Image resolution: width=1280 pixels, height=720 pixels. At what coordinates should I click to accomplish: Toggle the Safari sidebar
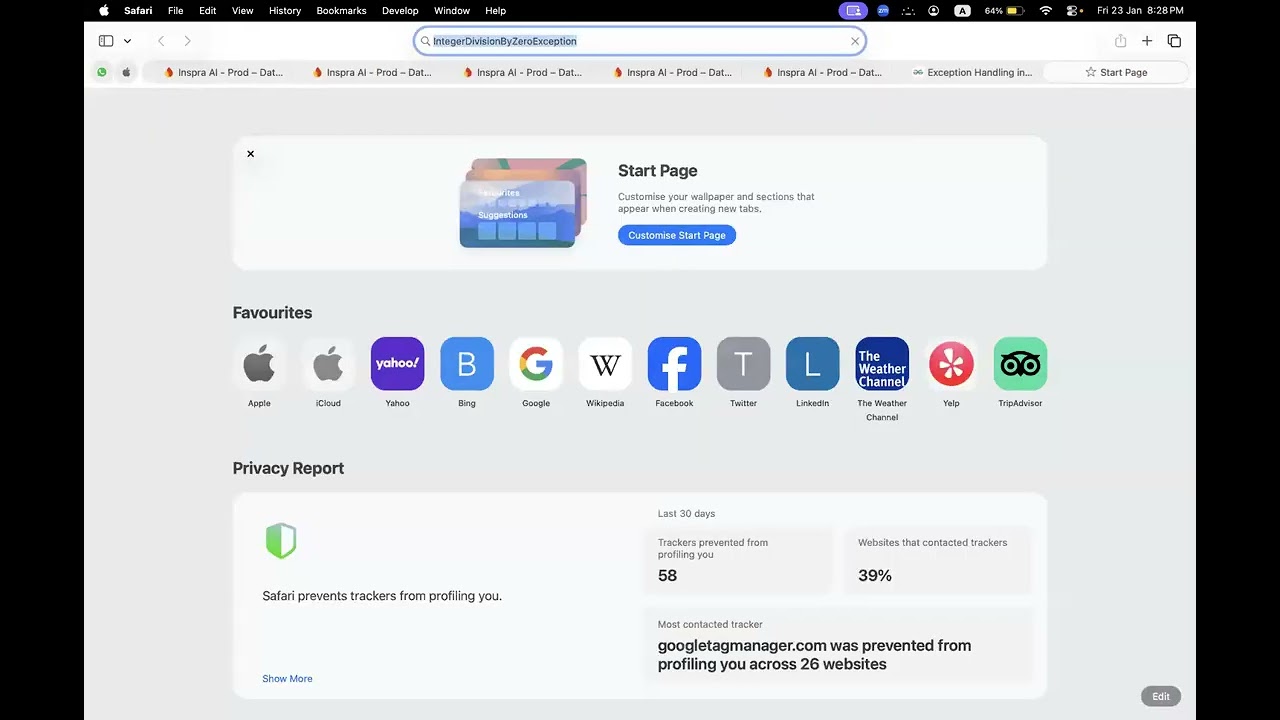pos(106,41)
